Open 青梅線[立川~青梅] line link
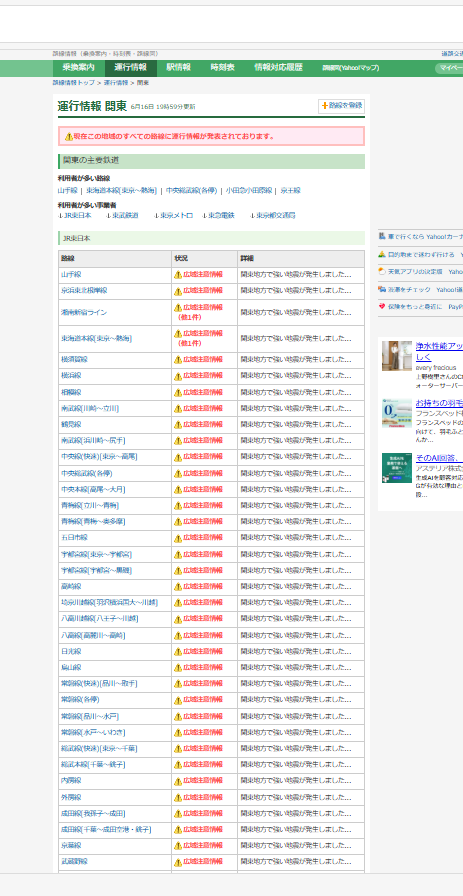The height and width of the screenshot is (896, 463). [x=90, y=506]
